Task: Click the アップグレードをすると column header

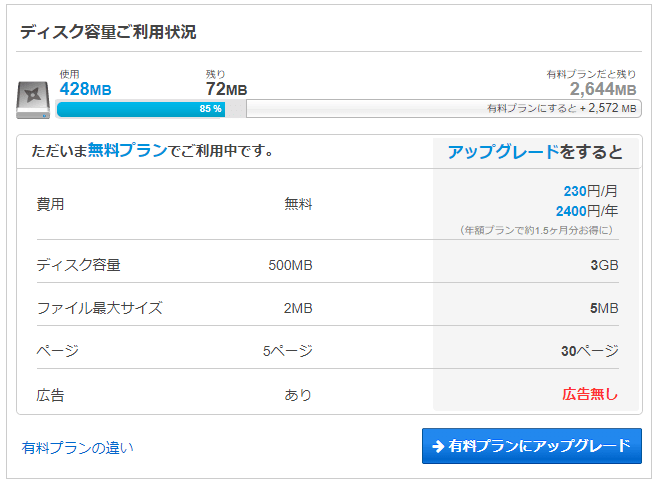Action: tap(535, 152)
